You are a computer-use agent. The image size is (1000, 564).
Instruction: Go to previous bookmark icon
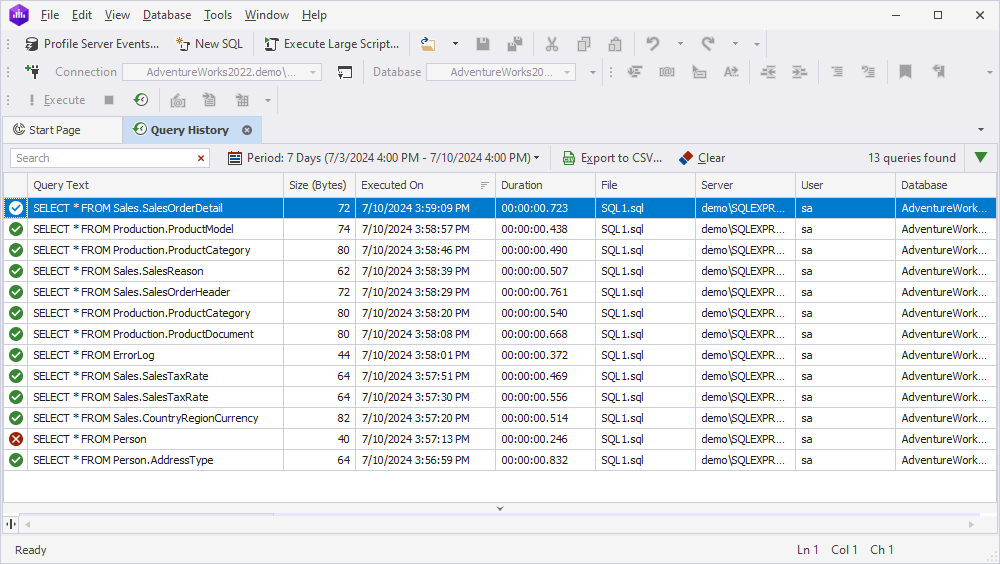[x=938, y=71]
